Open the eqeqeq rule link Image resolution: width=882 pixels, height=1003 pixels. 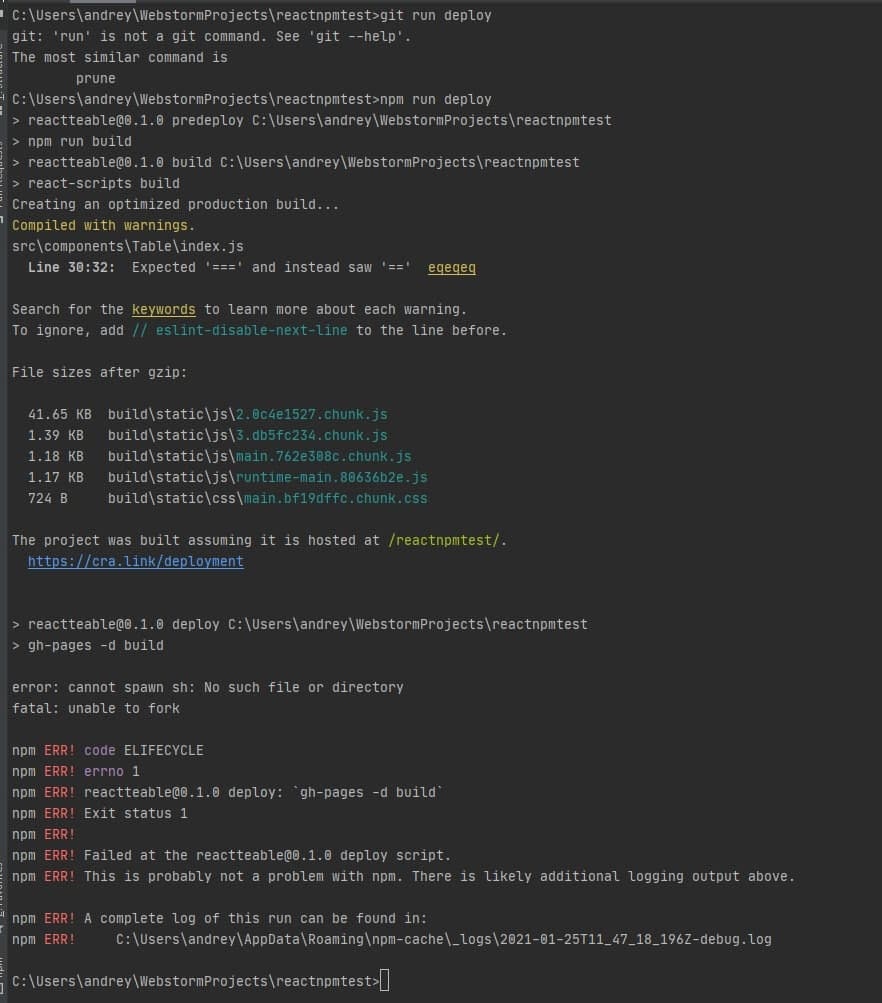452,267
